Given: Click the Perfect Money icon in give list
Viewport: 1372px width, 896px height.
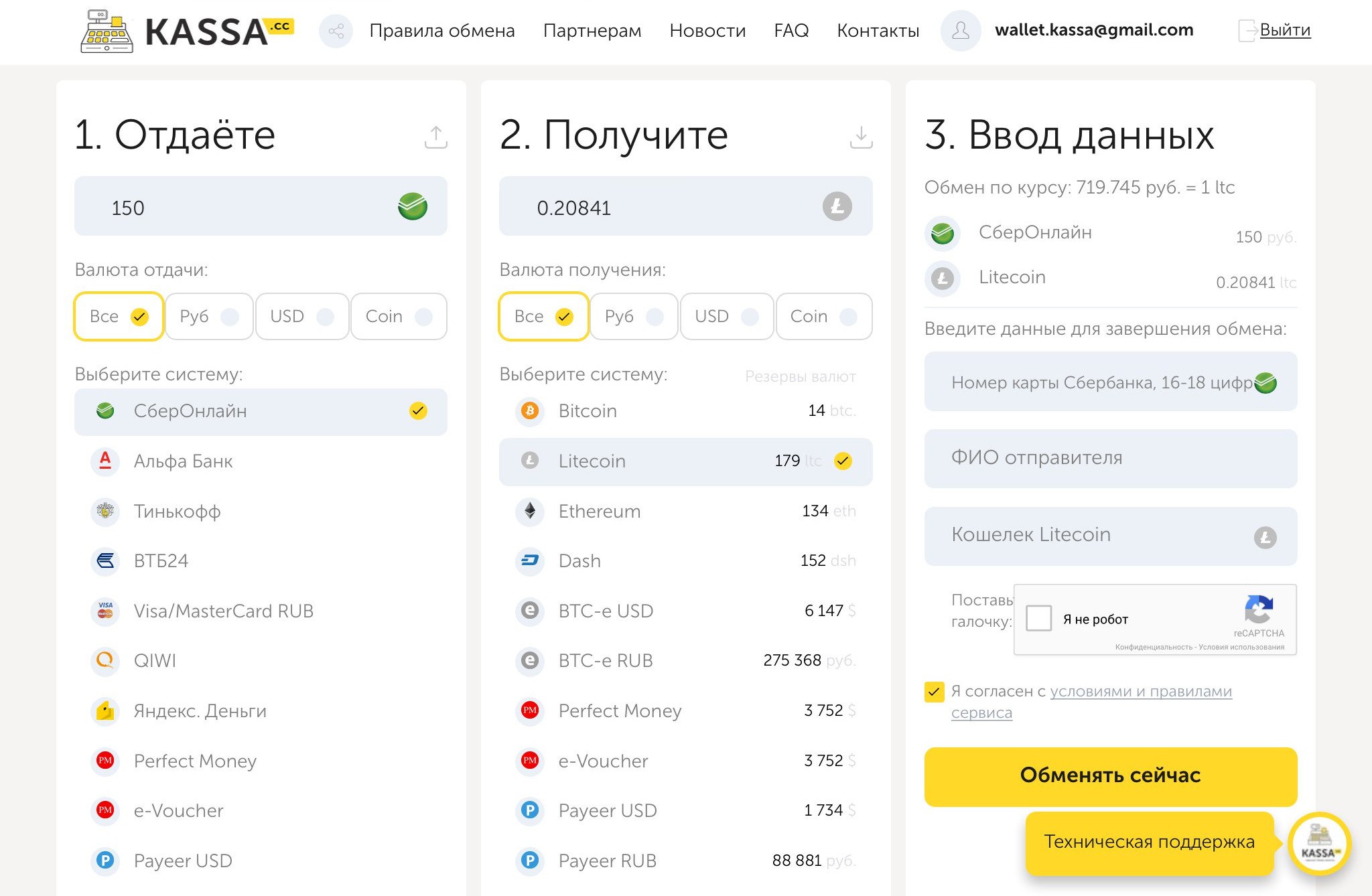Looking at the screenshot, I should point(105,760).
